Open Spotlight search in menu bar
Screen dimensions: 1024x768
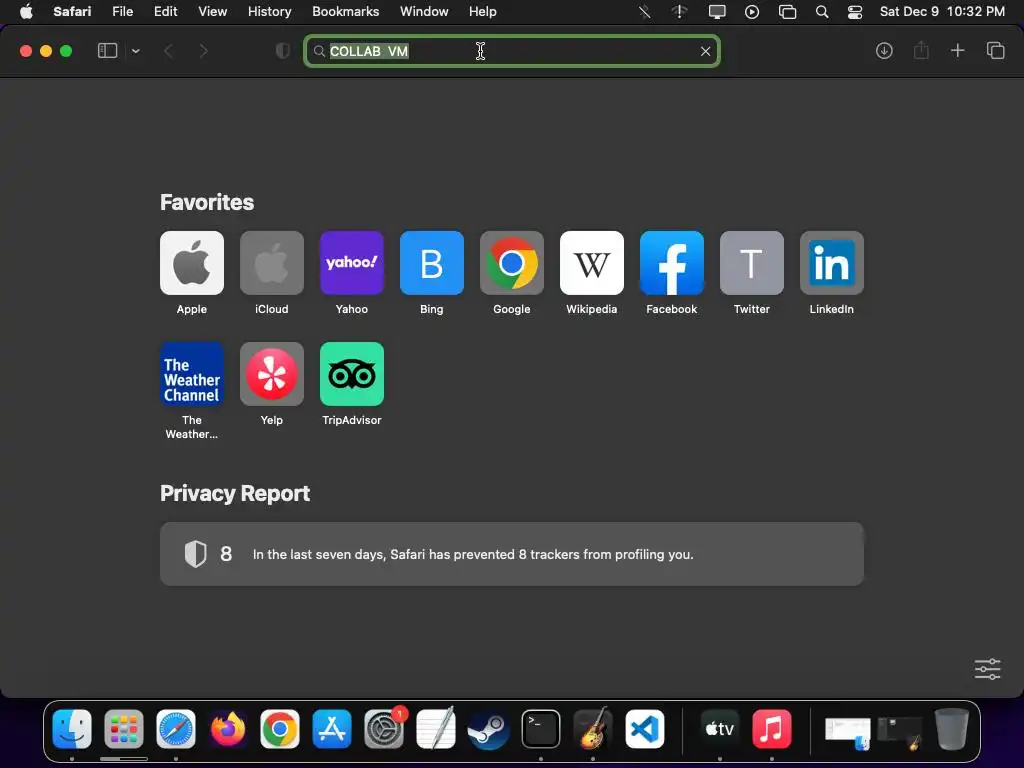click(x=822, y=12)
